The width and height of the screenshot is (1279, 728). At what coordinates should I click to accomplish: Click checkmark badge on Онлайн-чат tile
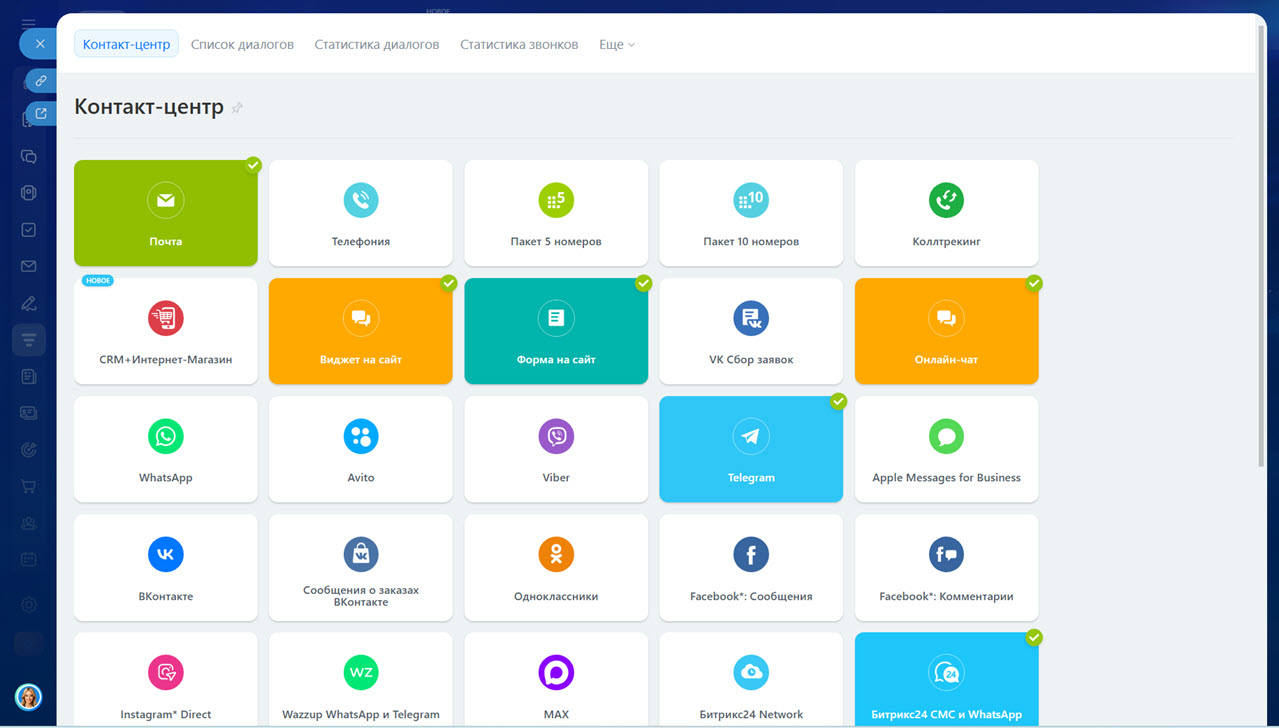pos(1034,283)
